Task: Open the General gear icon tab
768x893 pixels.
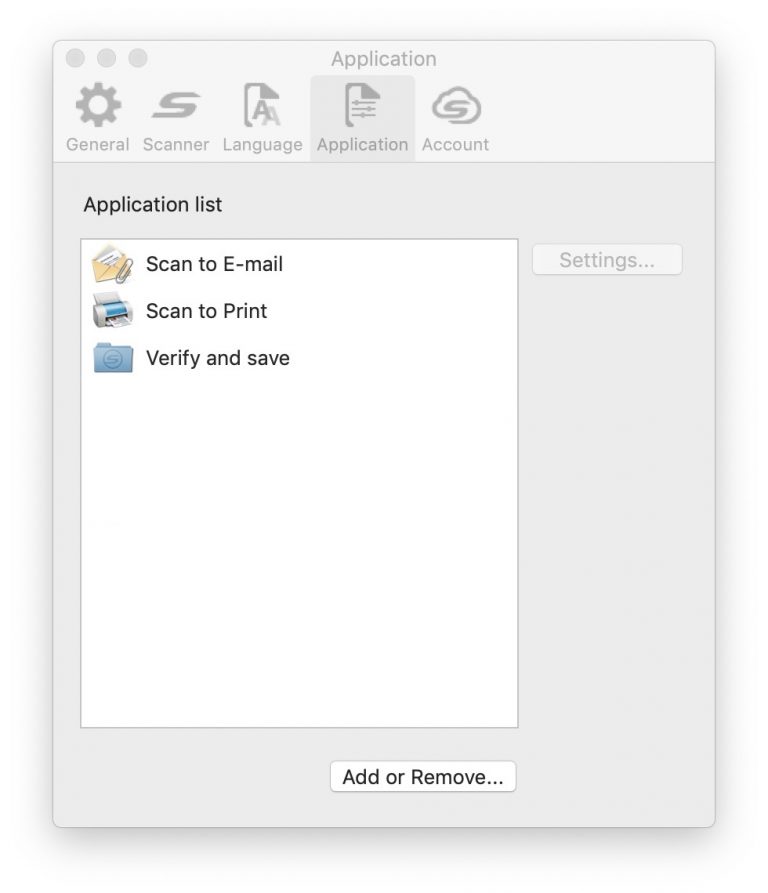Action: [x=98, y=105]
